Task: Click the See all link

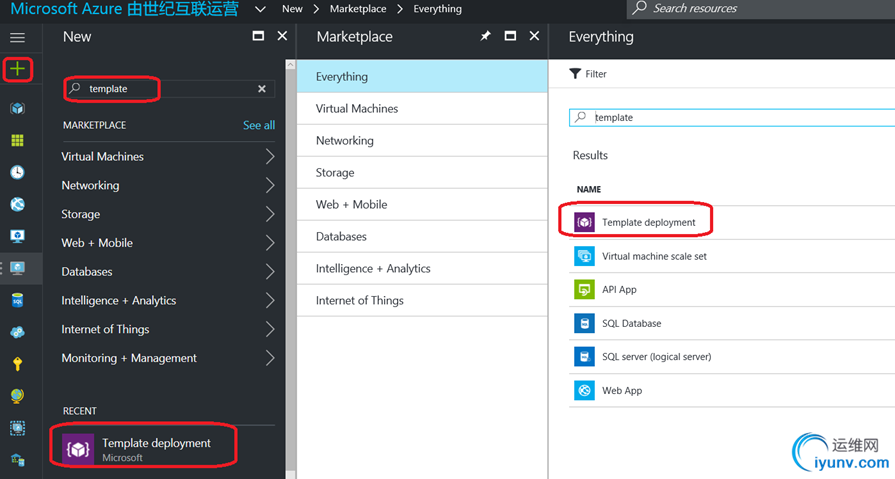Action: point(259,125)
